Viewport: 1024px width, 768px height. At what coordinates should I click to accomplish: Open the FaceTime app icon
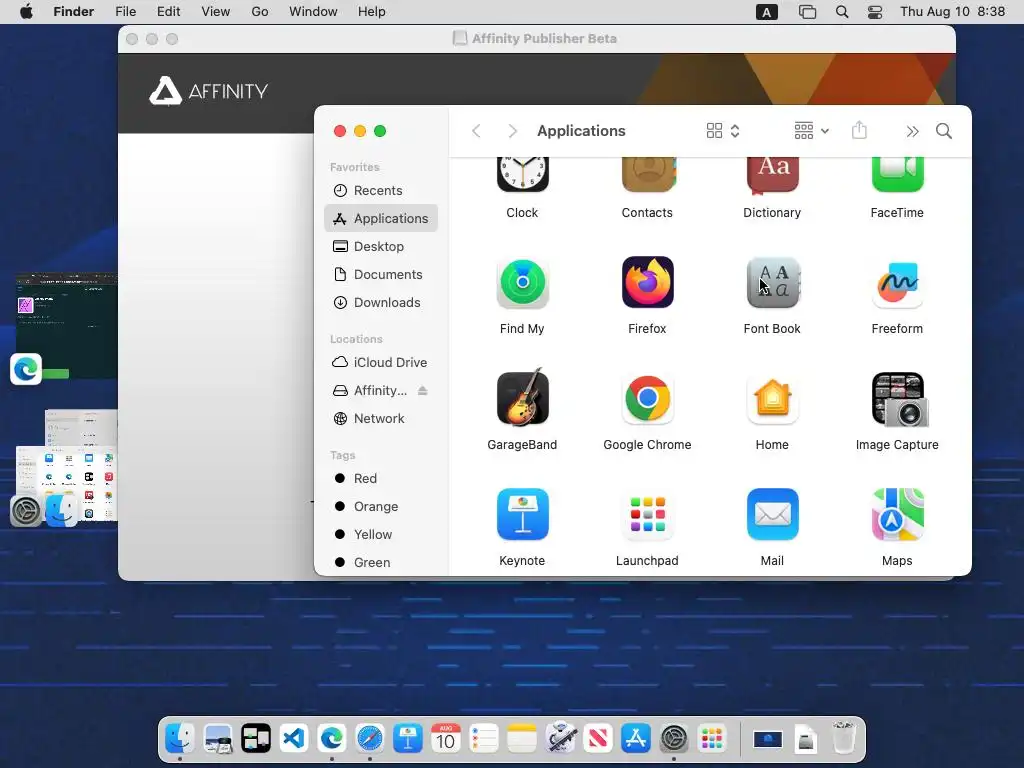coord(897,174)
